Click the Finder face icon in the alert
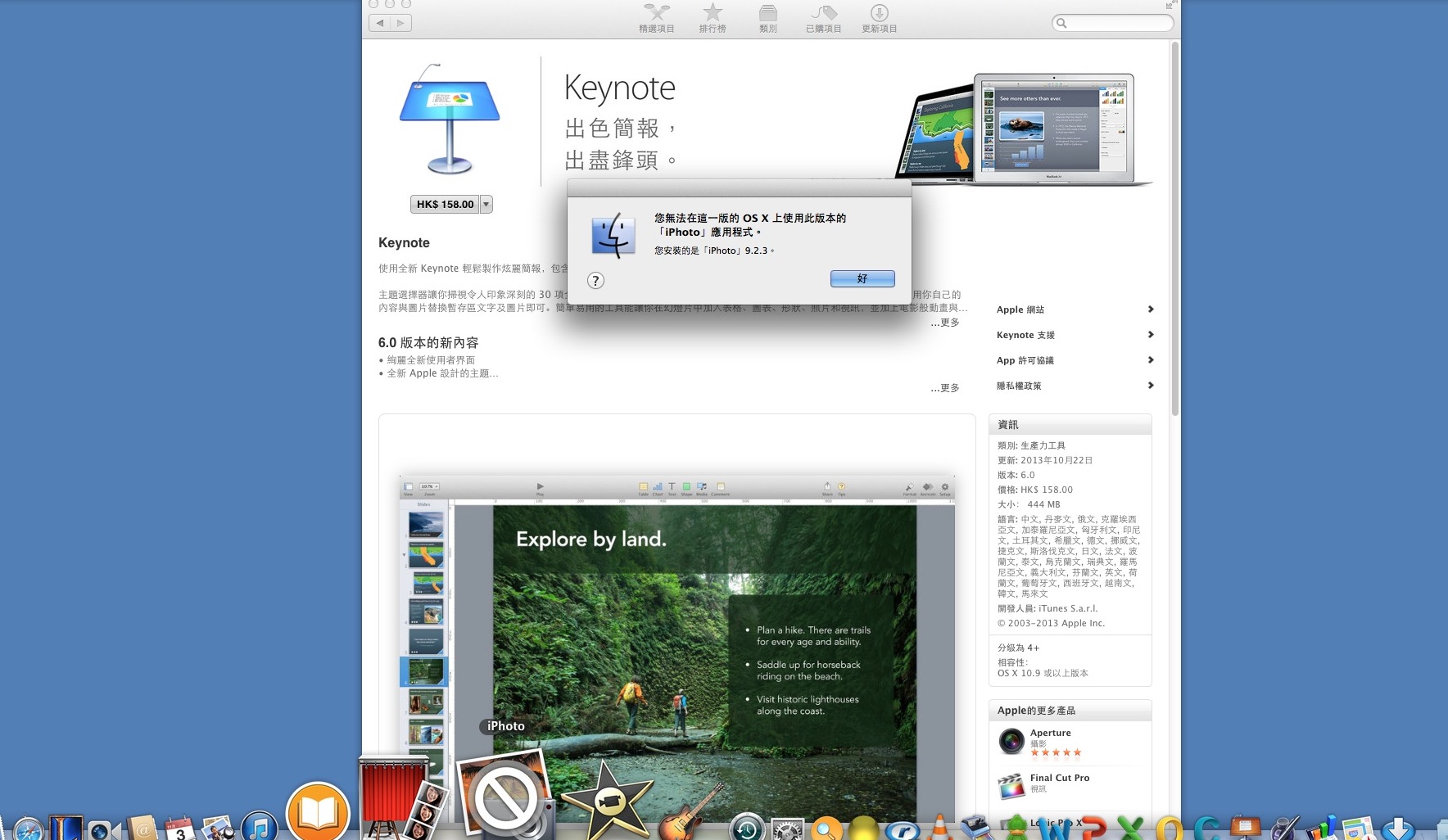Viewport: 1448px width, 840px height. pyautogui.click(x=613, y=236)
